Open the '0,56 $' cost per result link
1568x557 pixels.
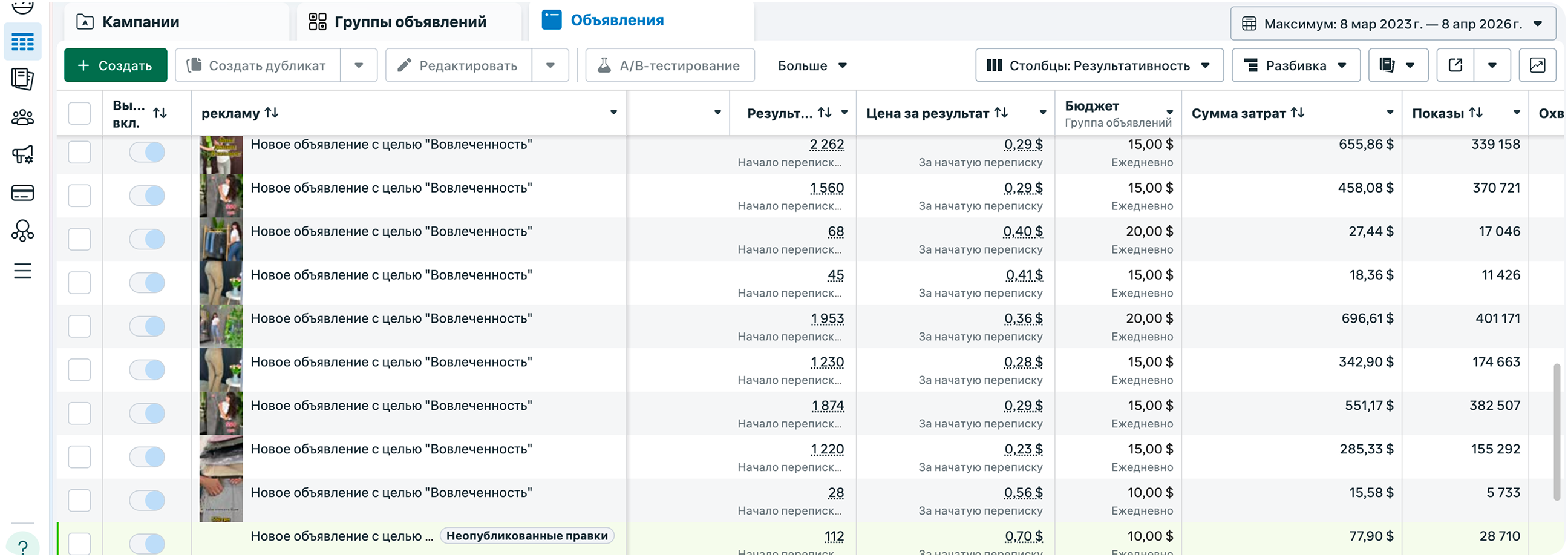(x=1023, y=493)
